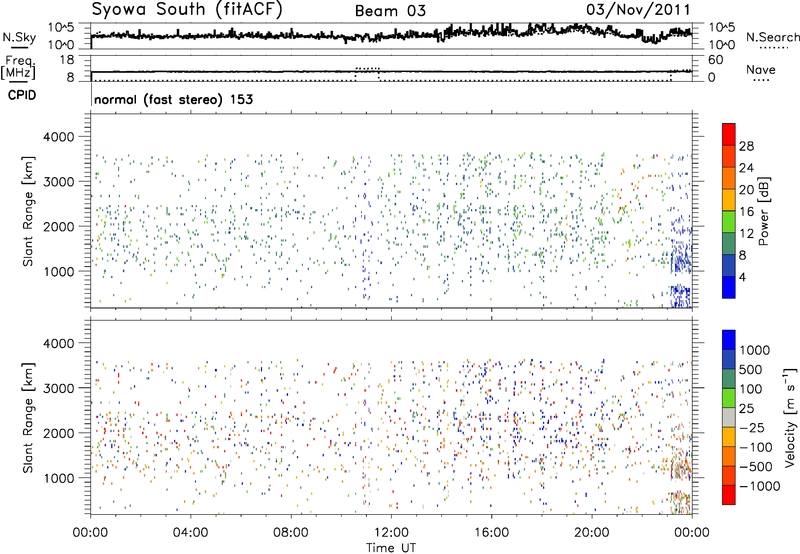Click the '12:00' time tick label

coord(391,533)
